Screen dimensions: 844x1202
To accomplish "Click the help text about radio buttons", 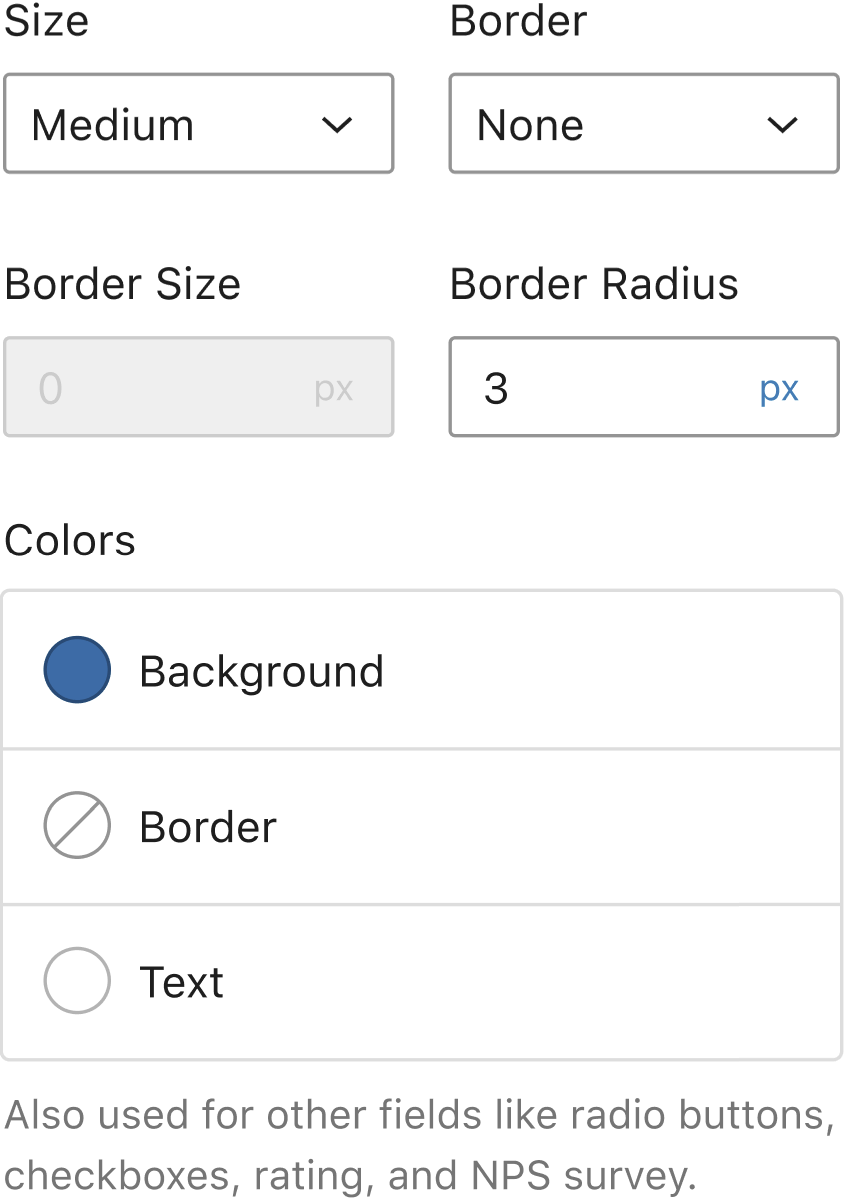I will click(420, 1145).
